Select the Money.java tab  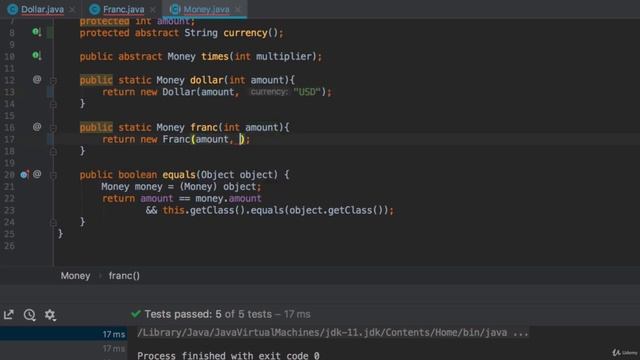coord(206,9)
